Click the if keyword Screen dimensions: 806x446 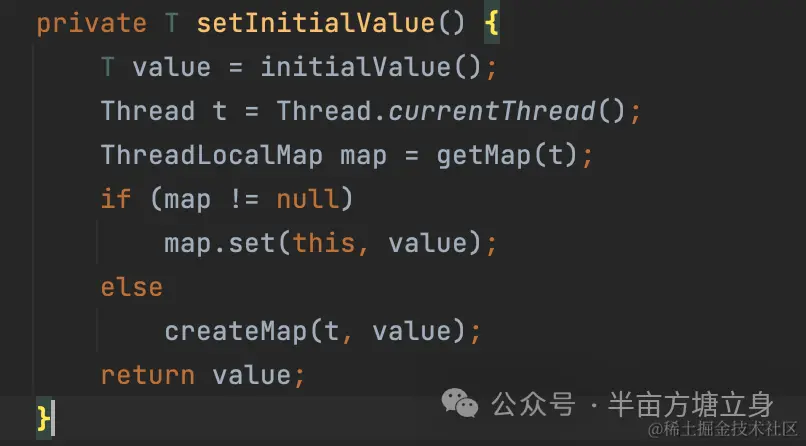click(x=115, y=199)
